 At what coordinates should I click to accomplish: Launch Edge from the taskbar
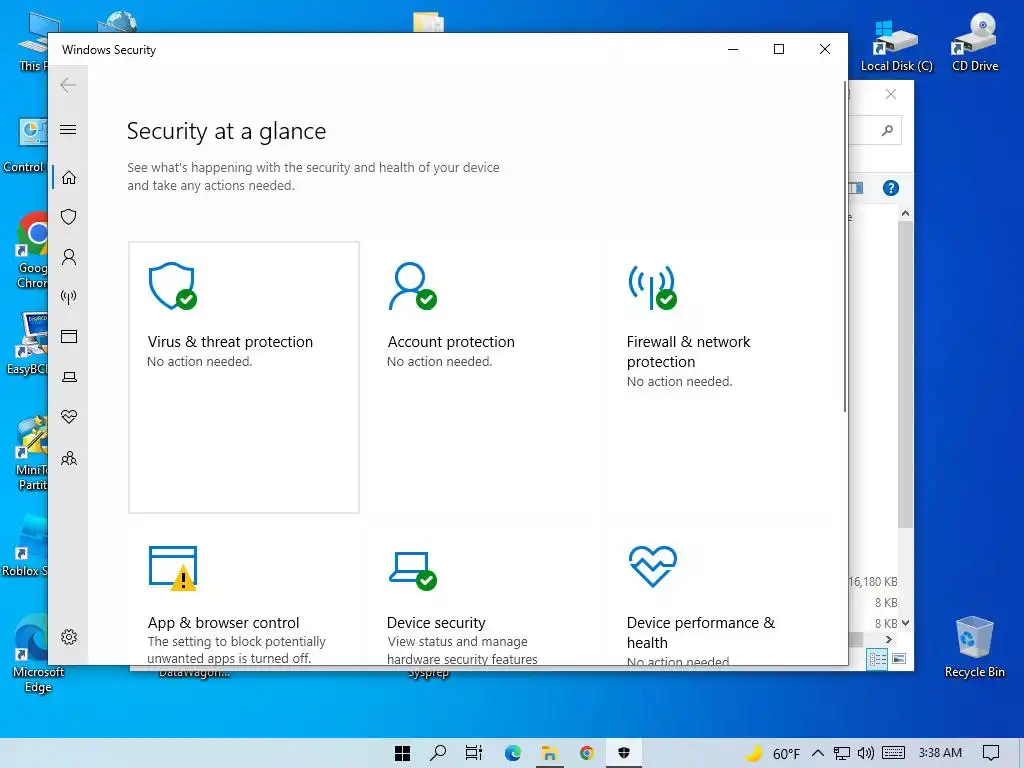click(513, 753)
